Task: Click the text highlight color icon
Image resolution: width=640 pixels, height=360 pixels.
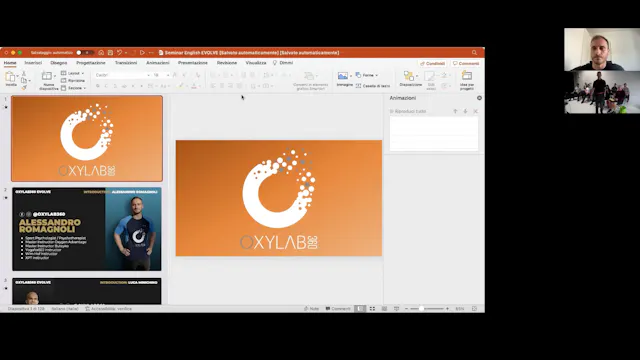Action: point(181,86)
